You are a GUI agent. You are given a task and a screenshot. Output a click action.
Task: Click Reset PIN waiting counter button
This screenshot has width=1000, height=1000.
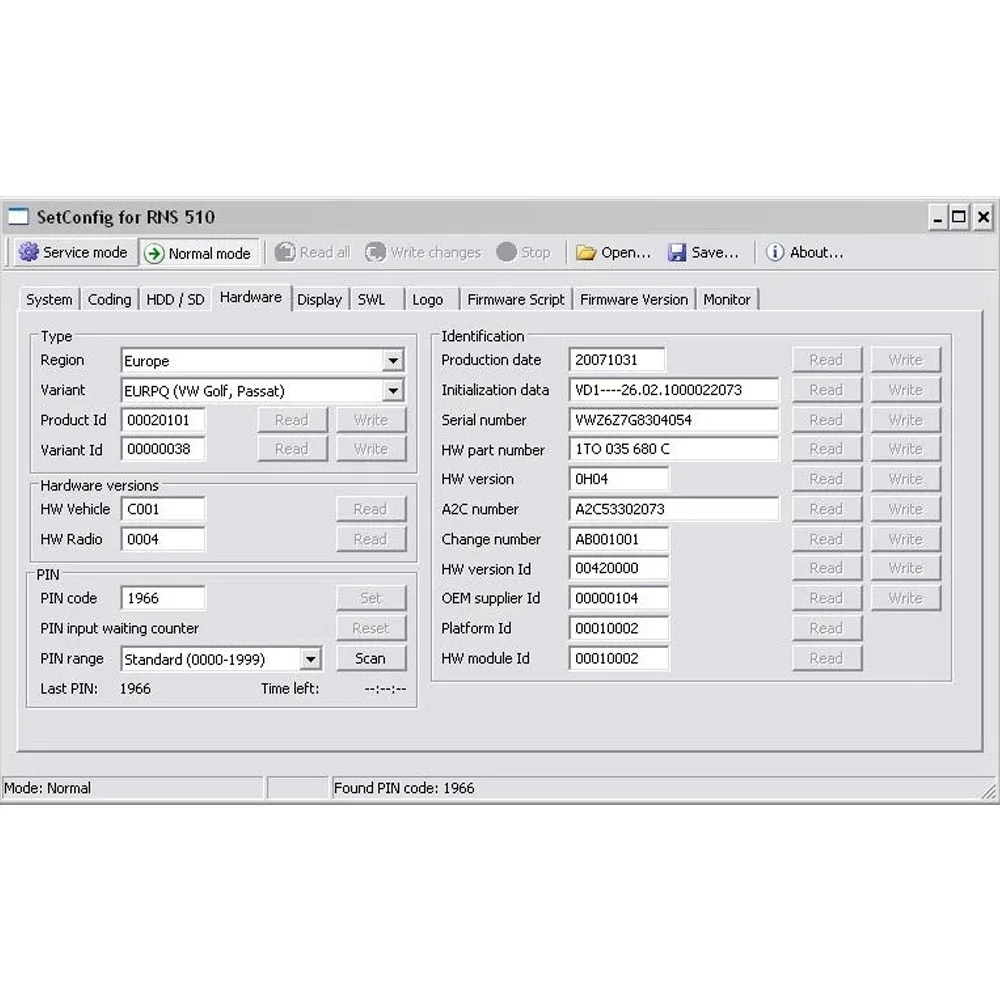tap(371, 628)
